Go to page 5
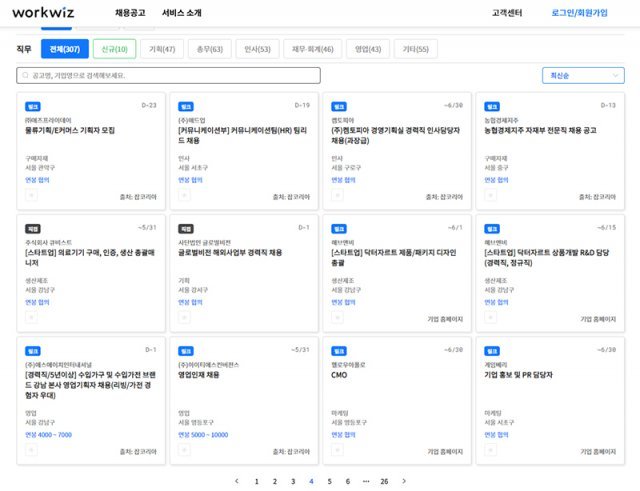The width and height of the screenshot is (640, 491). [x=329, y=481]
